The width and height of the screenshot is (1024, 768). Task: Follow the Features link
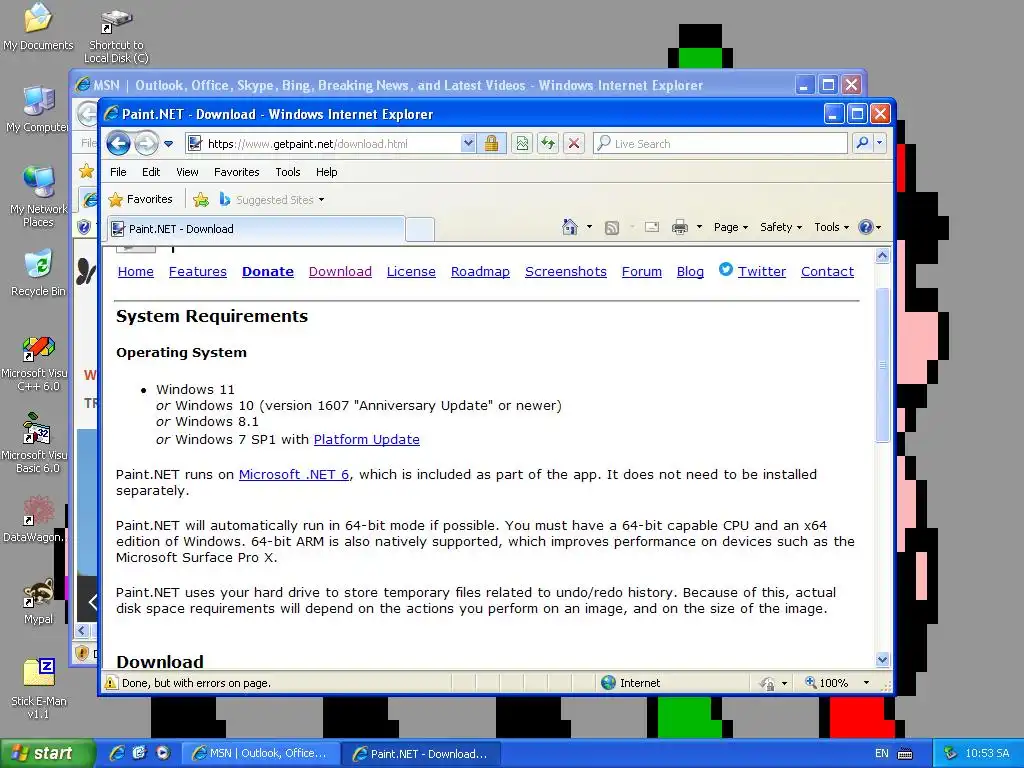click(x=198, y=272)
